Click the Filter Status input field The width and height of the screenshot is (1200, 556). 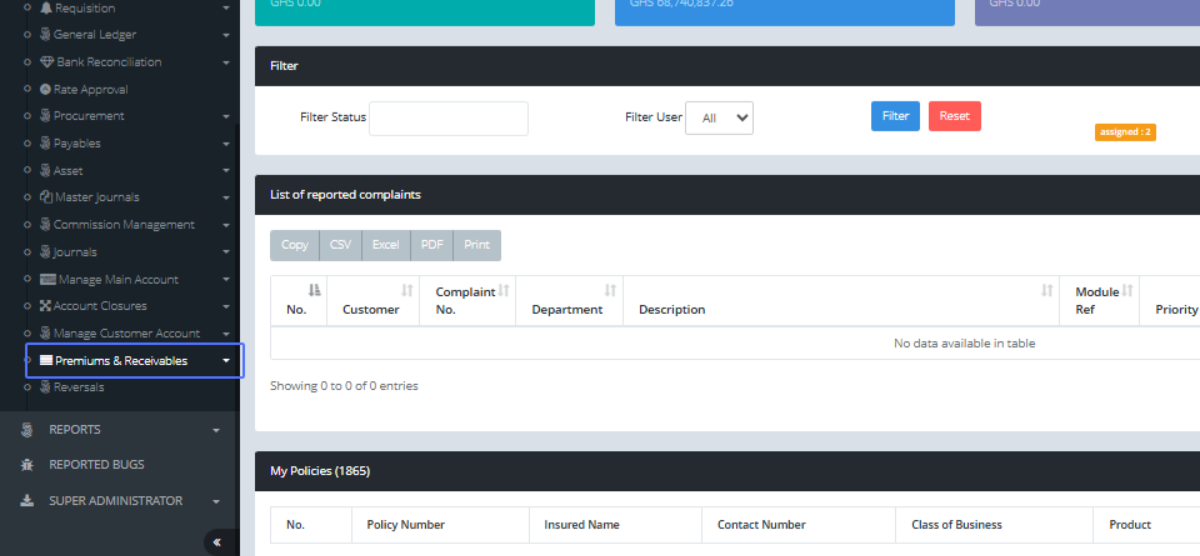coord(448,118)
